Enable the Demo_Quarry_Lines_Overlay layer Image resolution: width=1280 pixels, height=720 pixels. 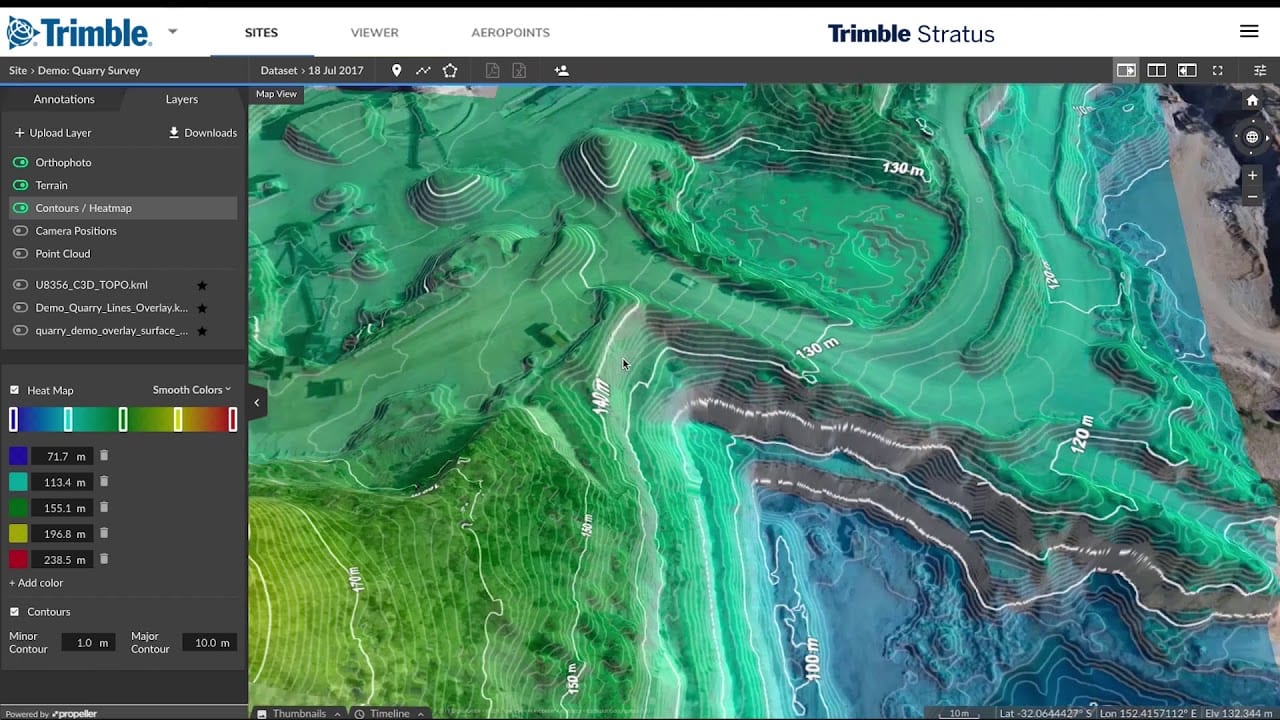[20, 308]
